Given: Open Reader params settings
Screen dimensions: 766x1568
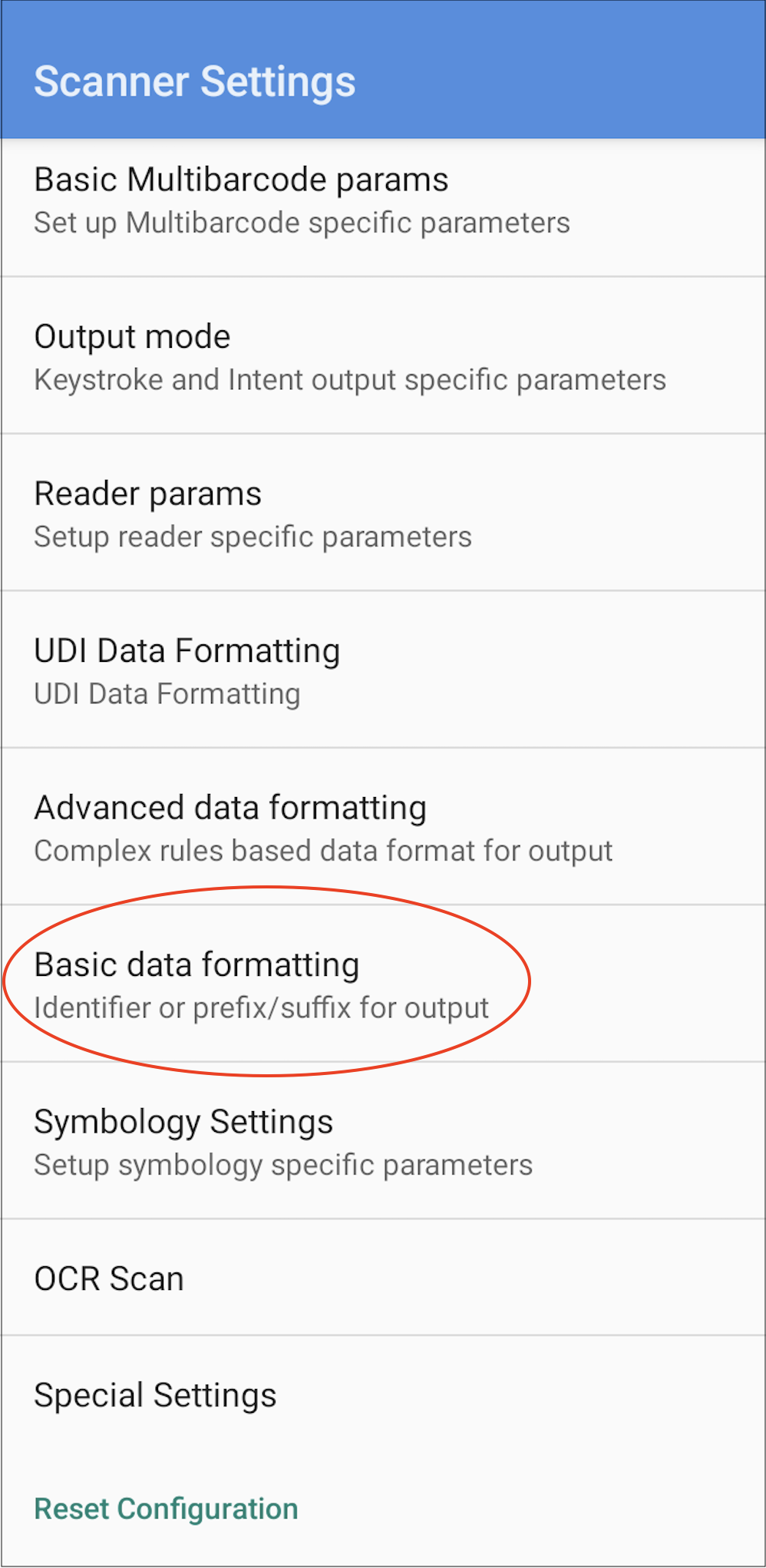Looking at the screenshot, I should (148, 494).
